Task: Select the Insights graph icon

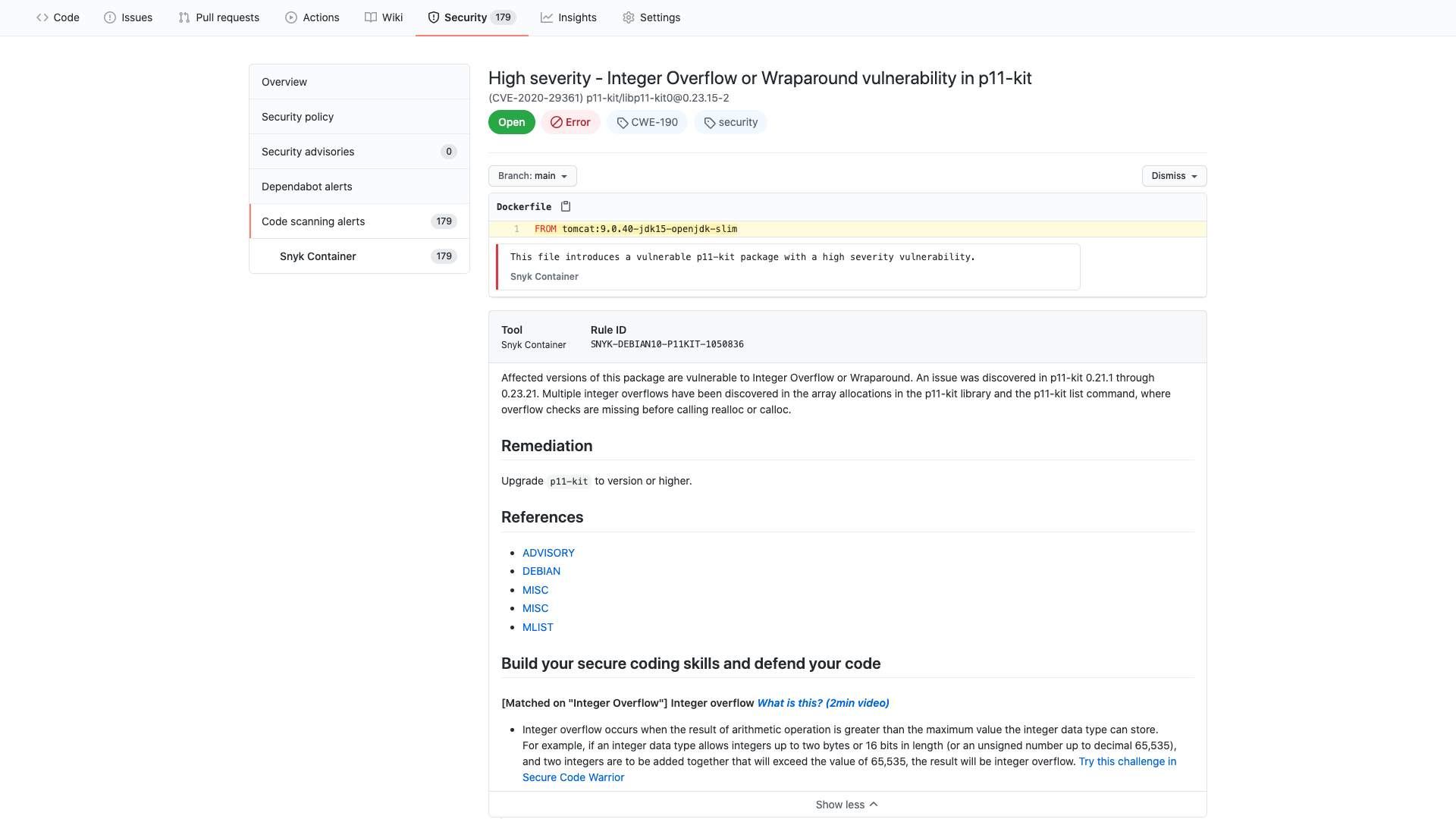Action: (x=548, y=17)
